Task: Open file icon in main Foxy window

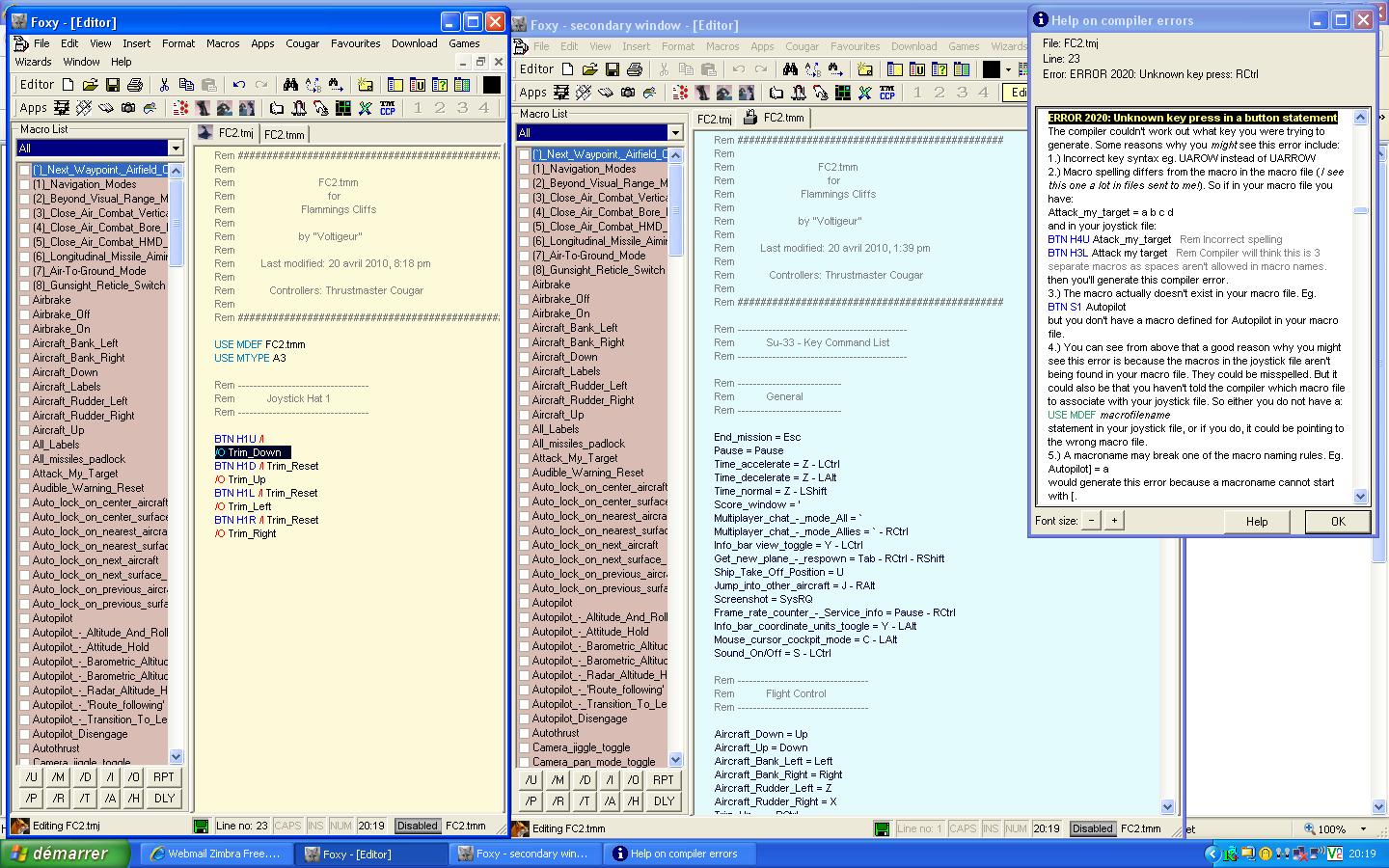Action: (91, 85)
